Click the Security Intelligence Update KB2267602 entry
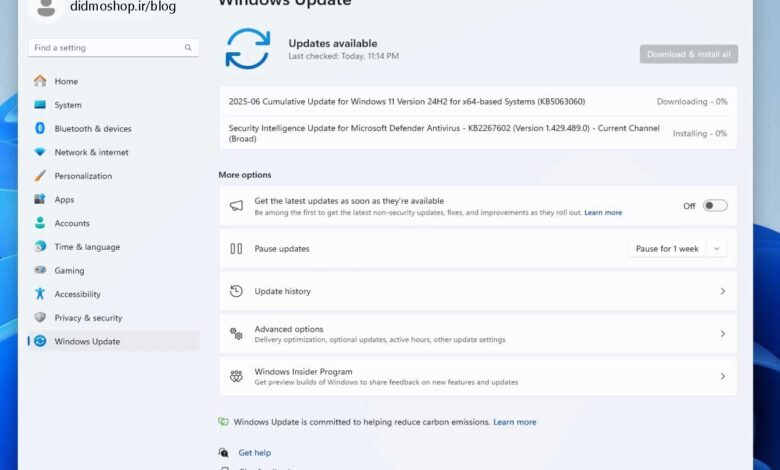 click(x=478, y=133)
